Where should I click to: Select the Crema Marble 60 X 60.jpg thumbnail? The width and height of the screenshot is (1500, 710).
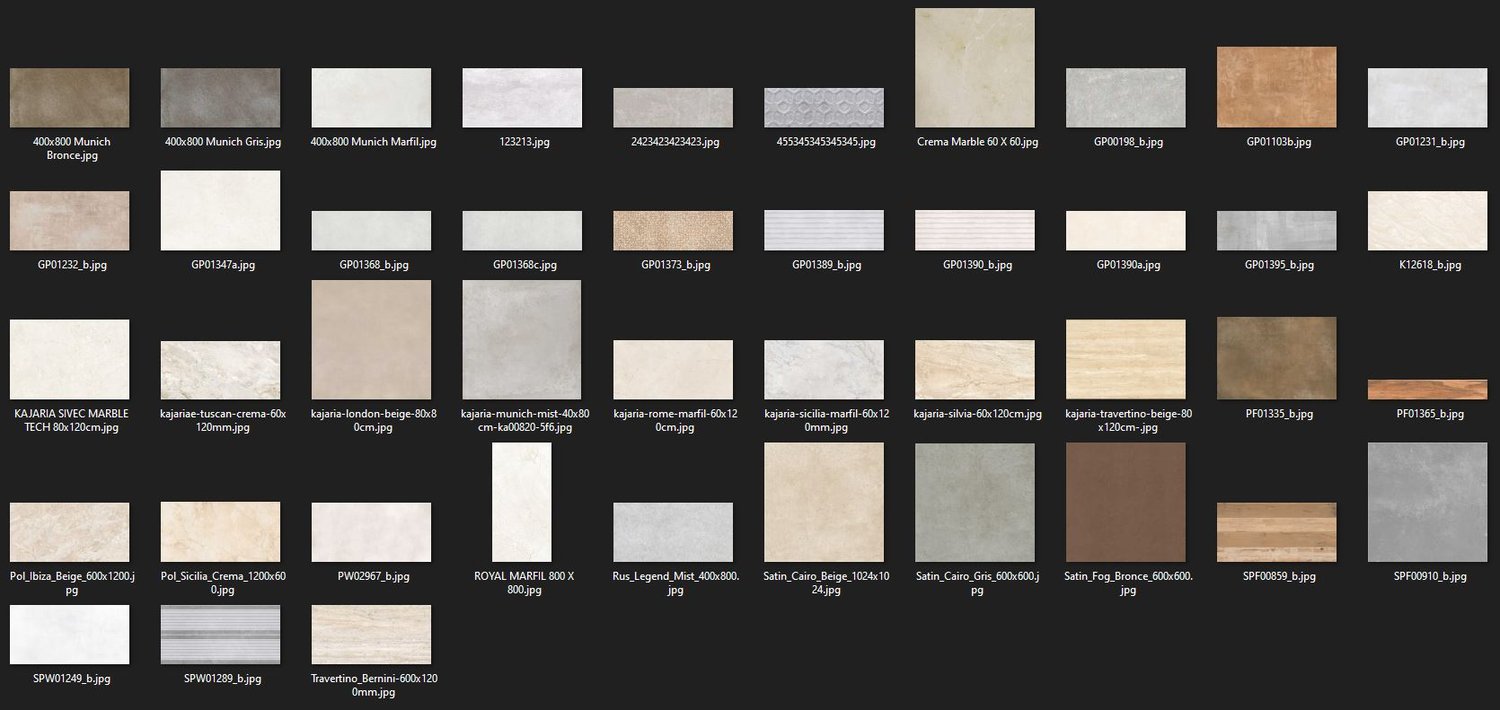(975, 68)
